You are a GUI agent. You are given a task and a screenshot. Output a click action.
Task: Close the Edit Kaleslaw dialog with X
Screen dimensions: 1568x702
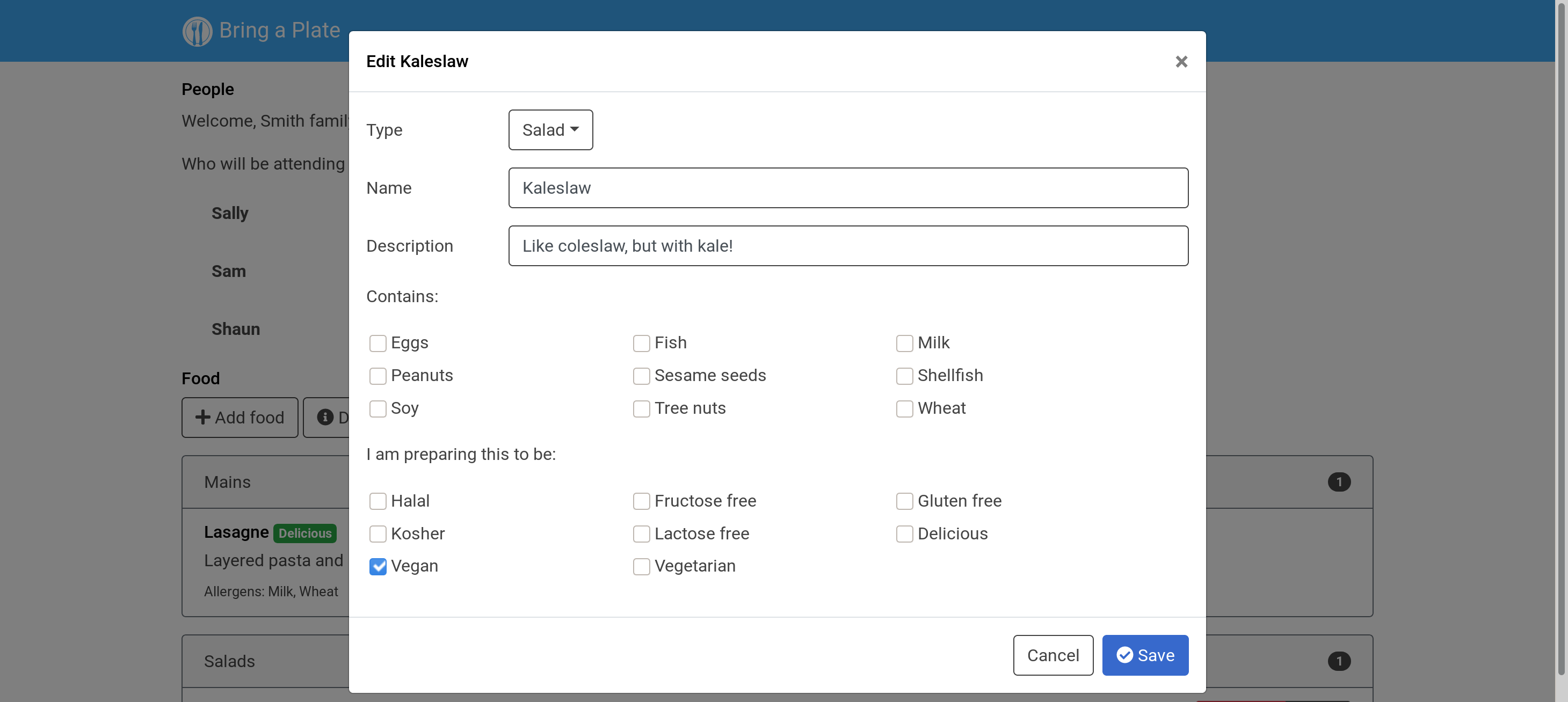coord(1181,61)
